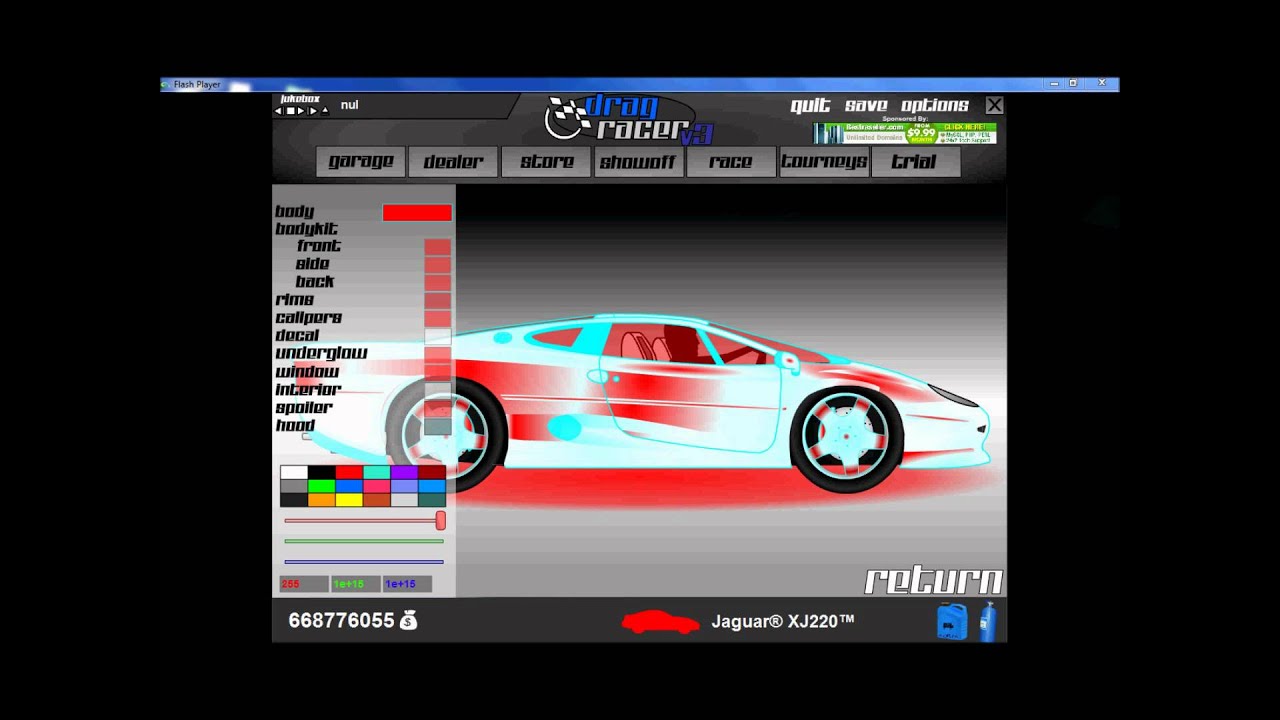Open the garage tab

click(x=361, y=162)
